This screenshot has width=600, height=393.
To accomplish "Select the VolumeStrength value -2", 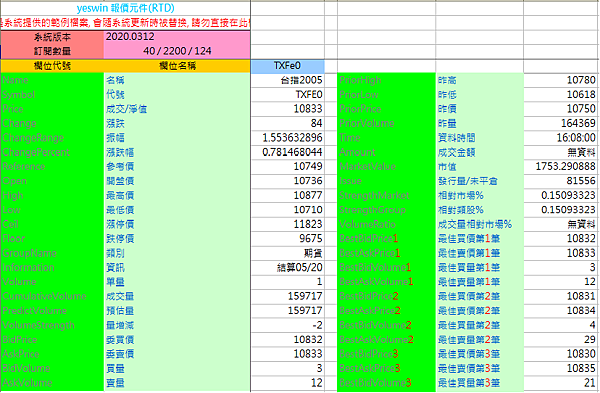I will (x=288, y=325).
